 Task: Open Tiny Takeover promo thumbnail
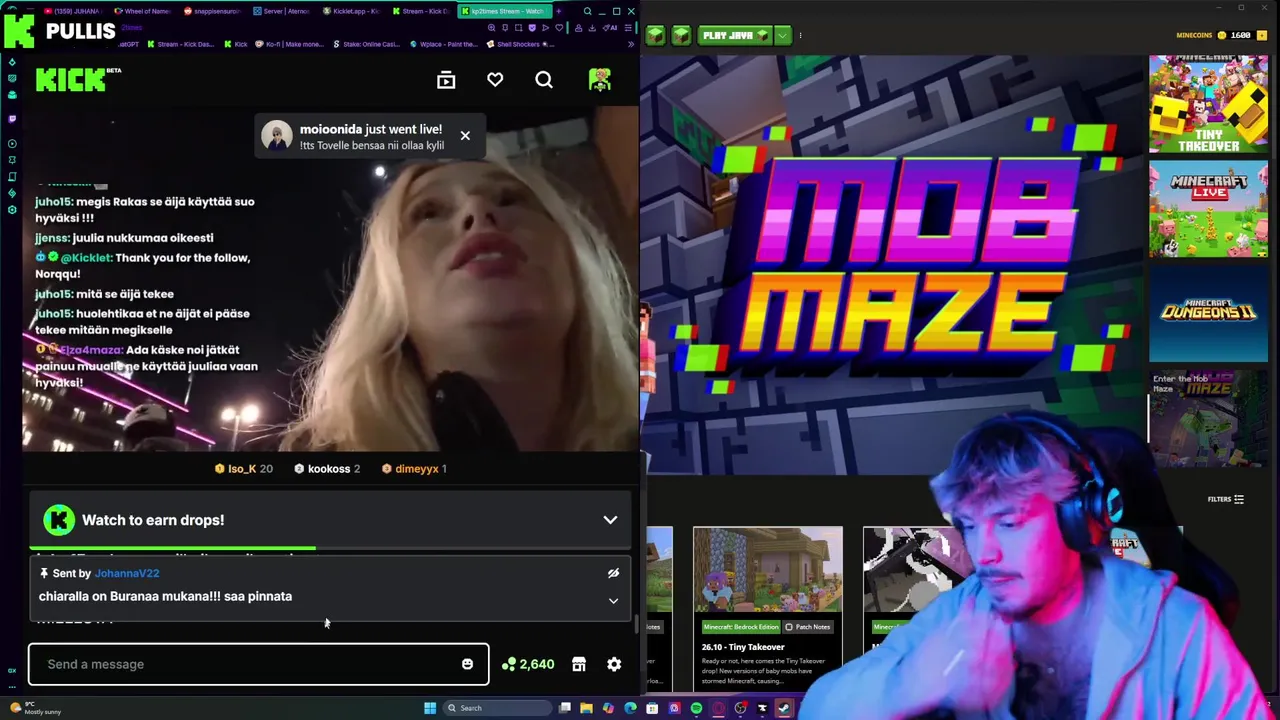click(x=1208, y=104)
